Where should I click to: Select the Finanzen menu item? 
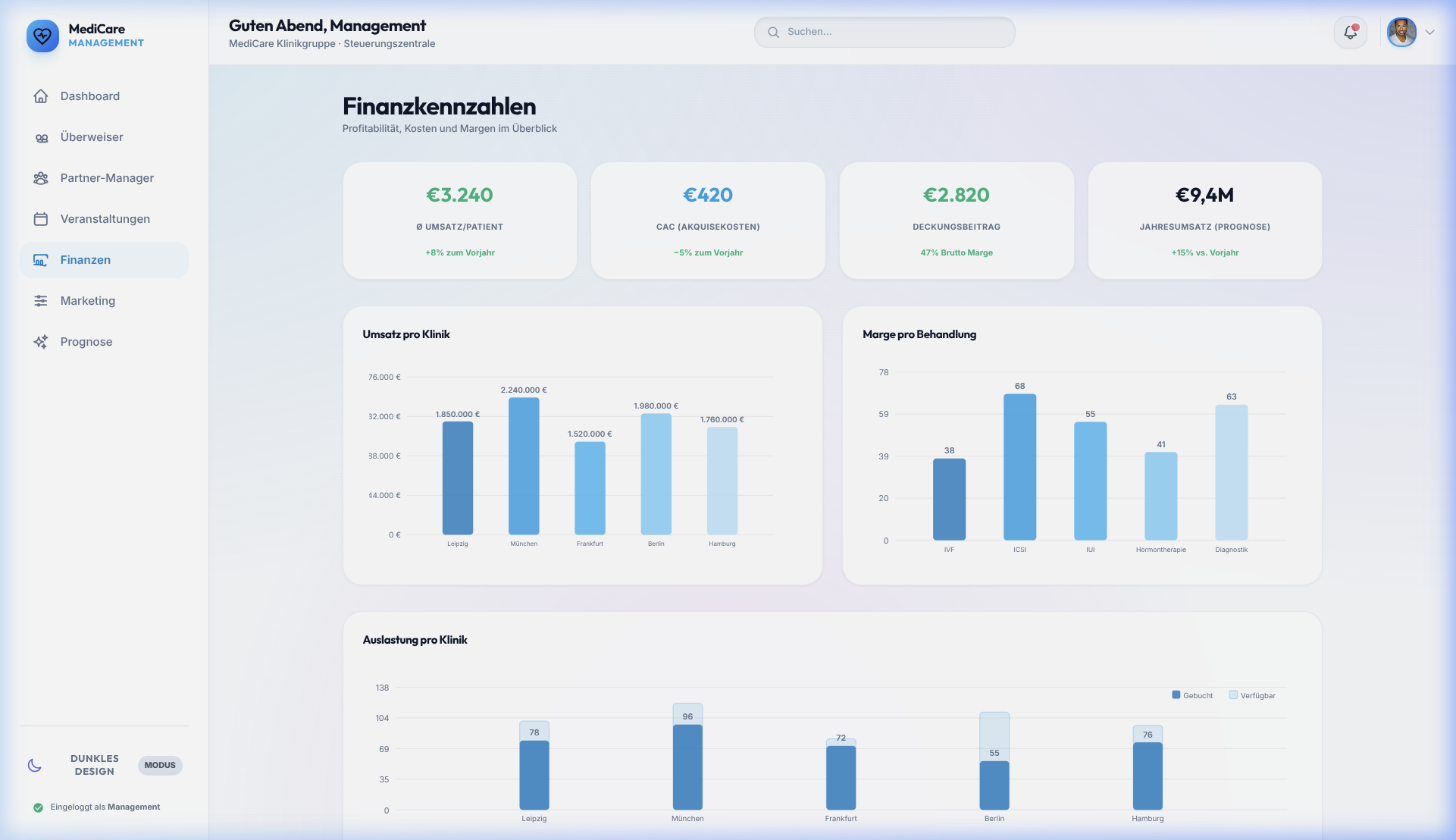click(105, 260)
